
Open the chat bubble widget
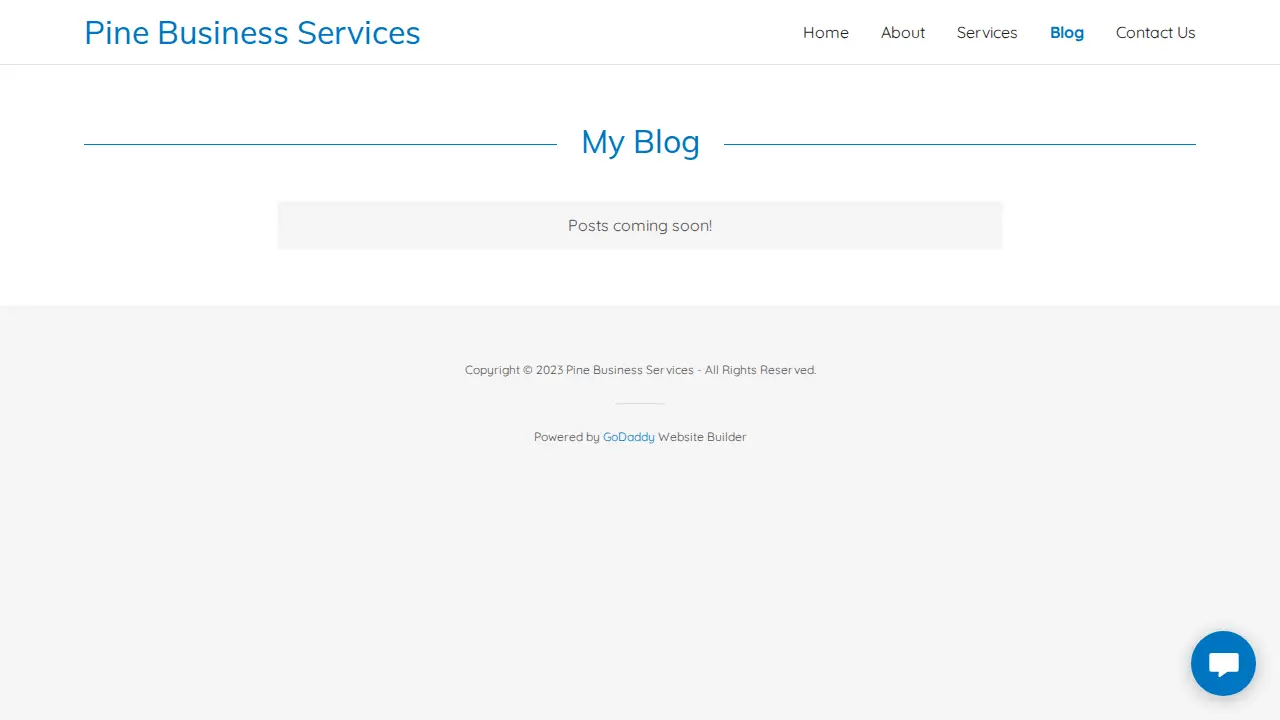coord(1223,663)
